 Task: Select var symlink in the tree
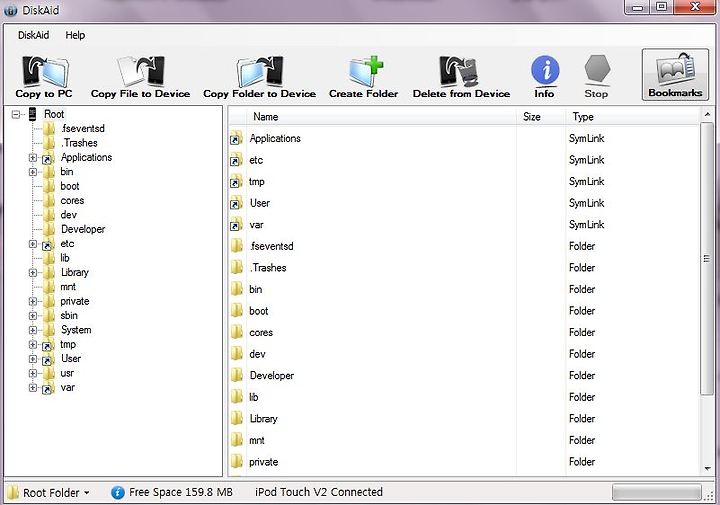(x=68, y=387)
